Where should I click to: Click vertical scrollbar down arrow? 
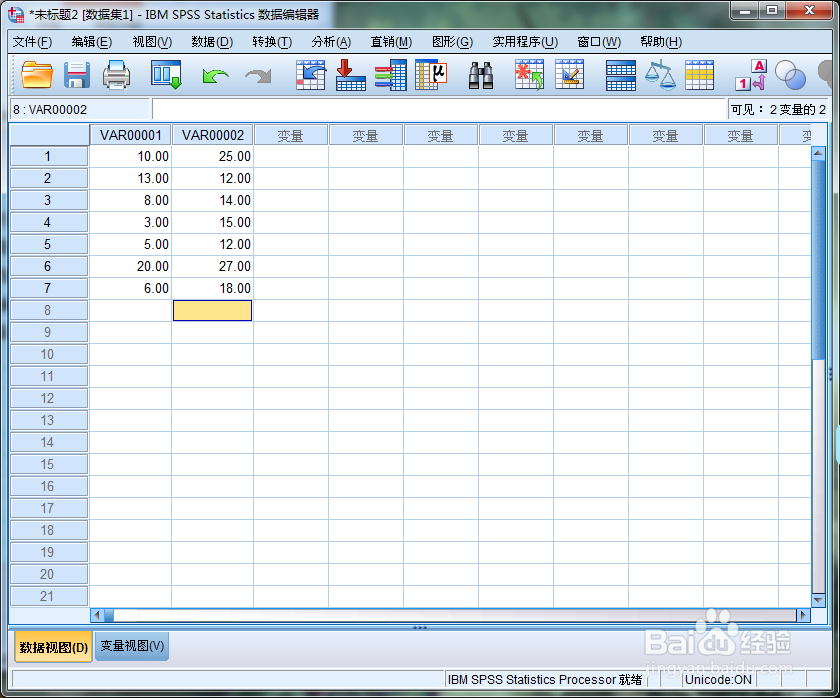click(818, 600)
